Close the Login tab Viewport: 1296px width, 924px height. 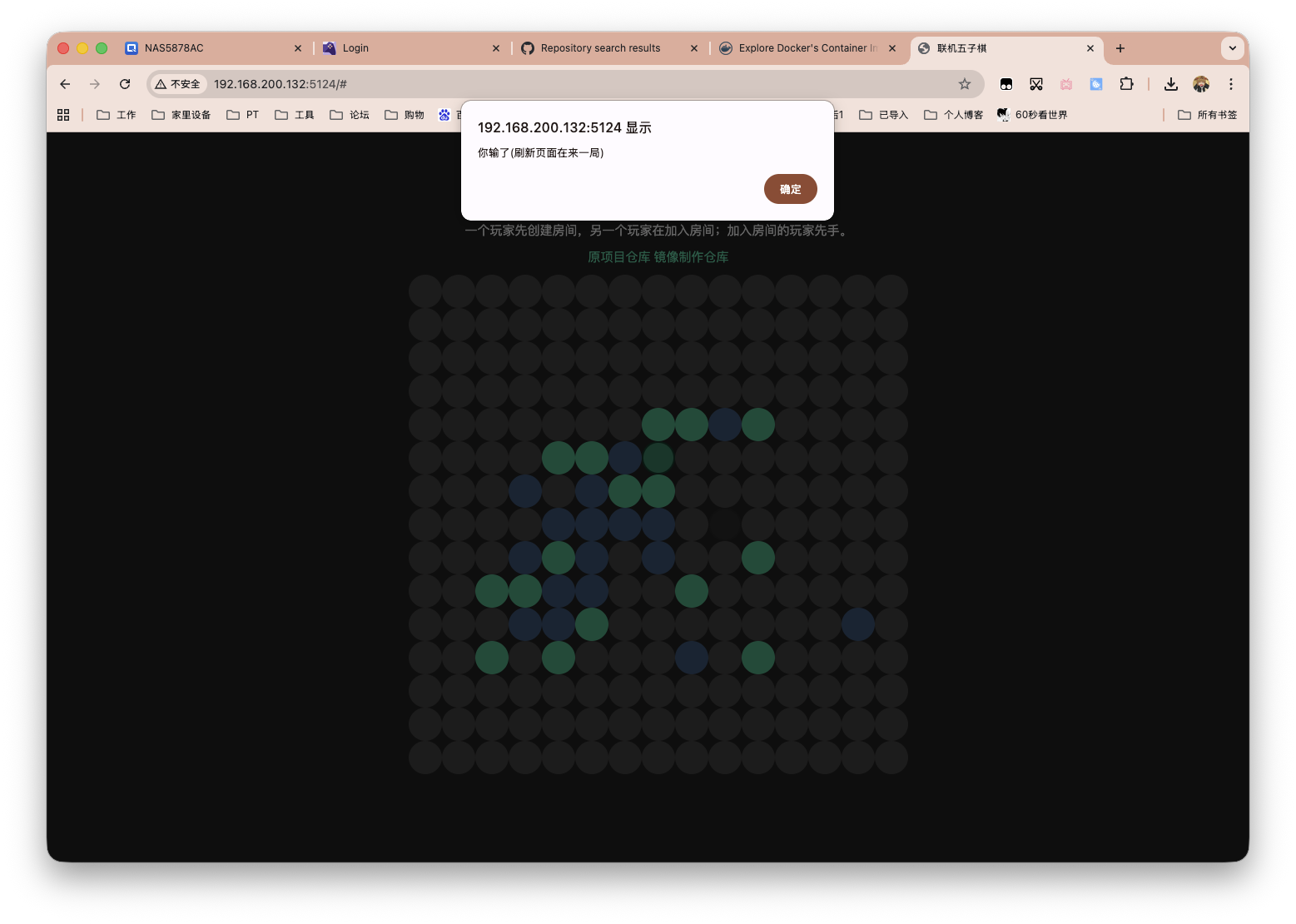click(496, 48)
